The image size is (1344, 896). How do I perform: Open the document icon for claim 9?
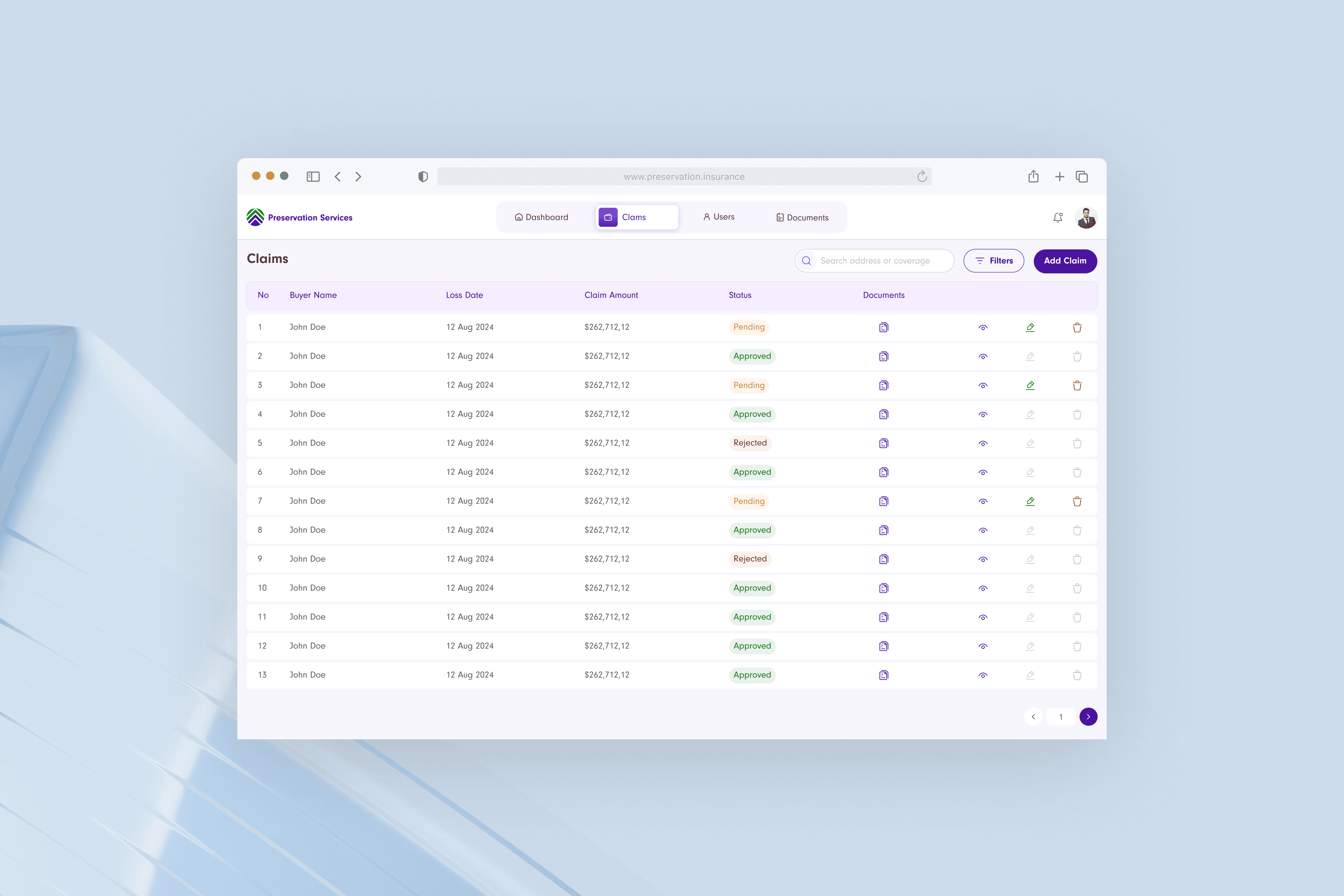(x=883, y=559)
